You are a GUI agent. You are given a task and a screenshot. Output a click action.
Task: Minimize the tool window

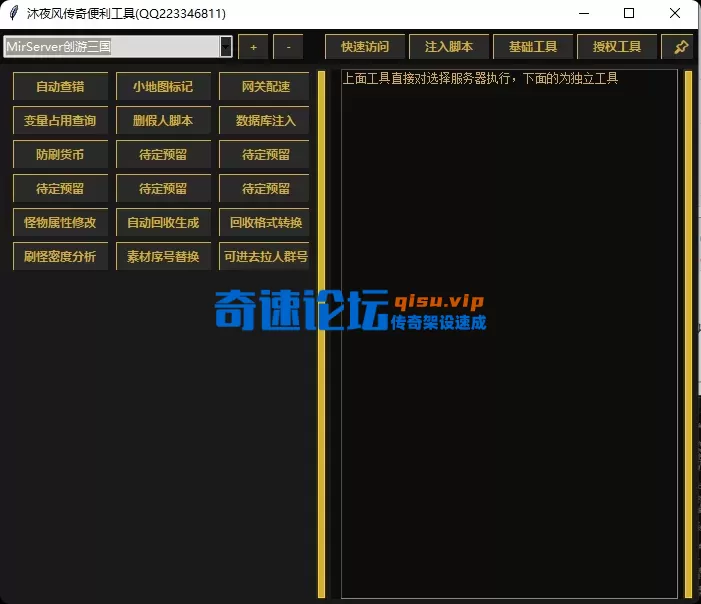[584, 13]
